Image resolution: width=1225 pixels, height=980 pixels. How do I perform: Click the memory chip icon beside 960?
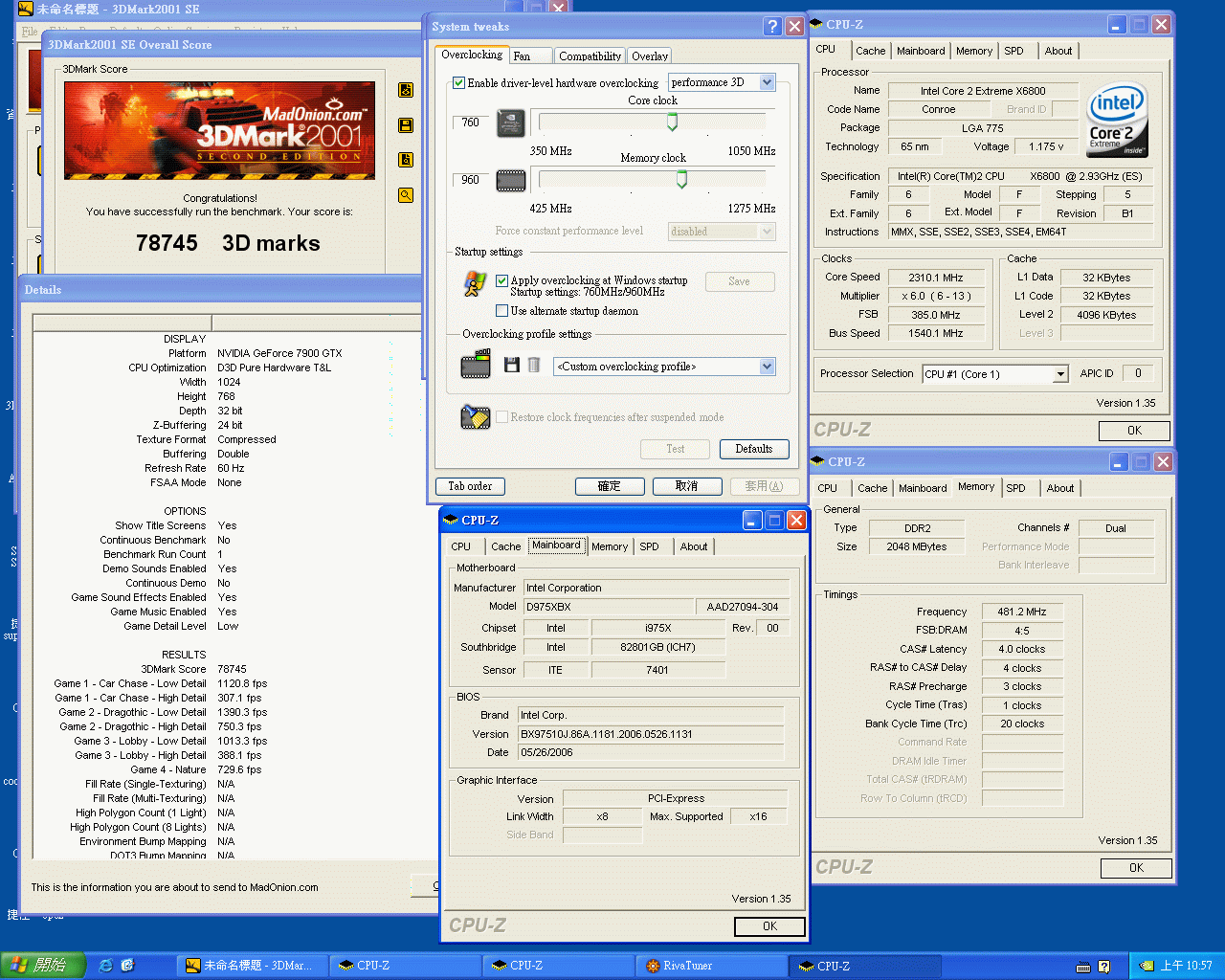pyautogui.click(x=511, y=180)
